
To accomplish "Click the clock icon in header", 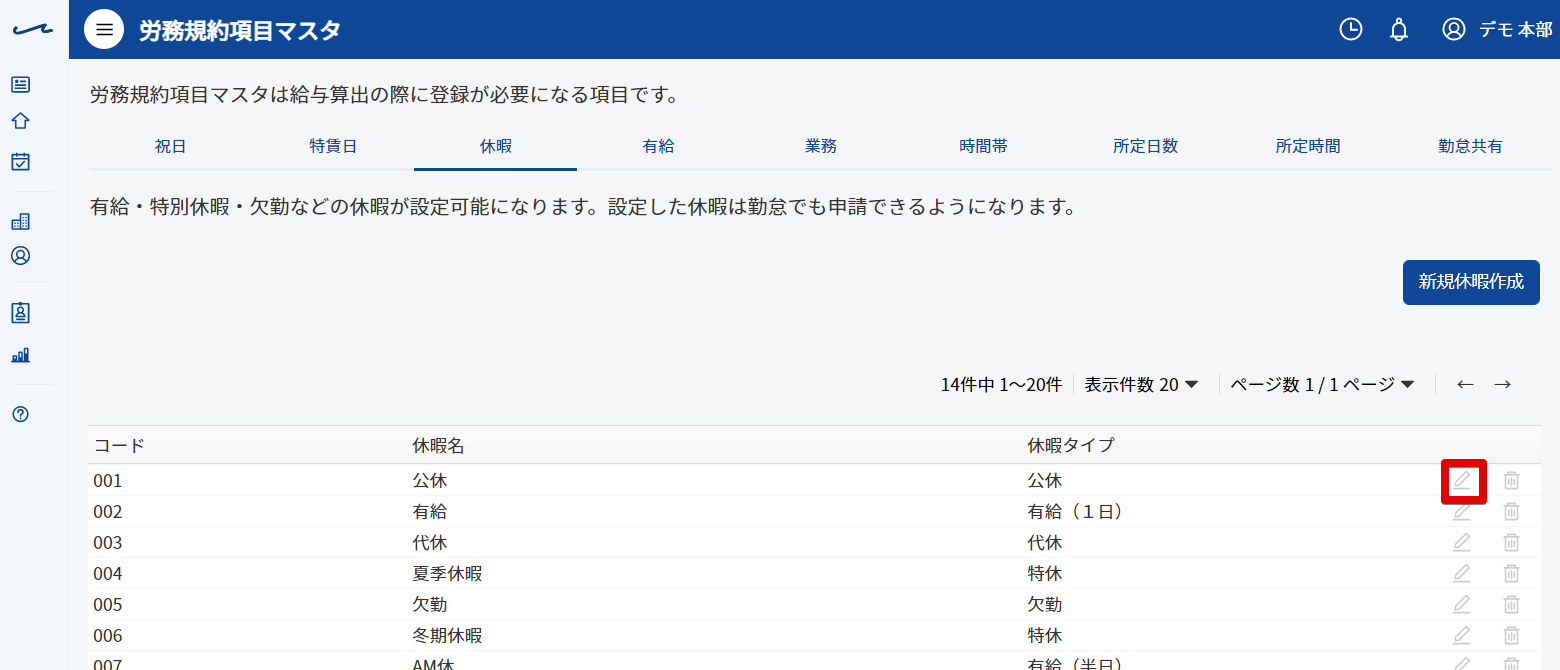I will tap(1350, 29).
